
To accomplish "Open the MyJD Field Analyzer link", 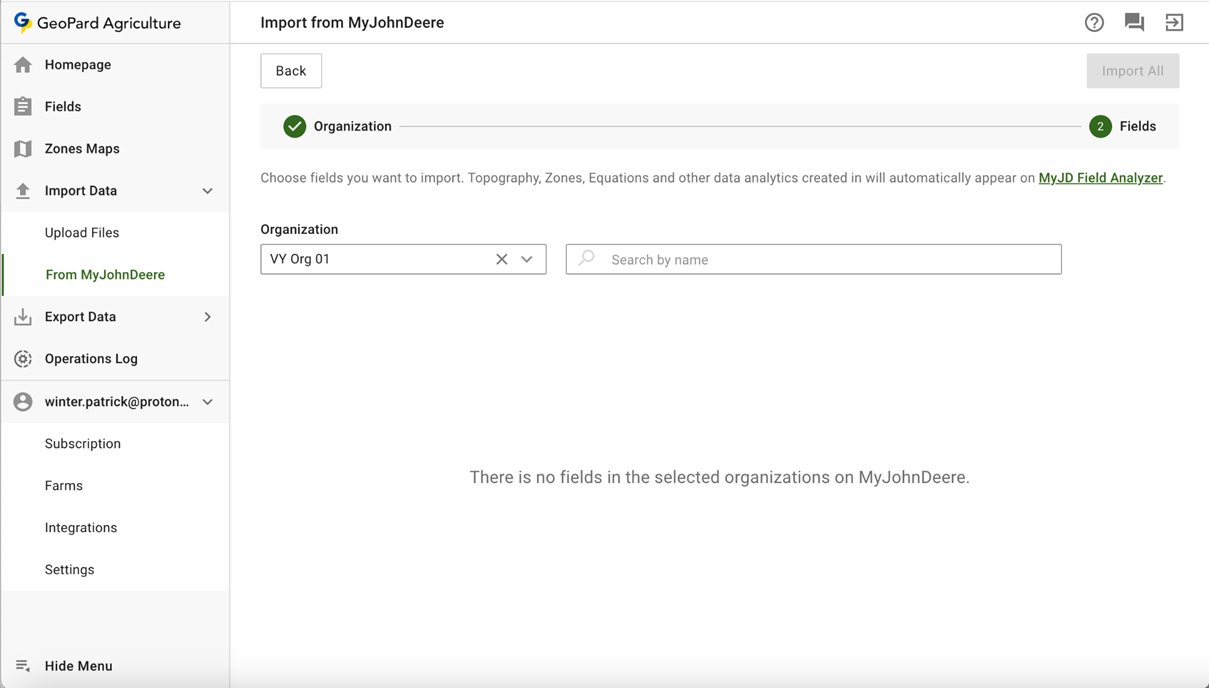I will [x=1100, y=178].
